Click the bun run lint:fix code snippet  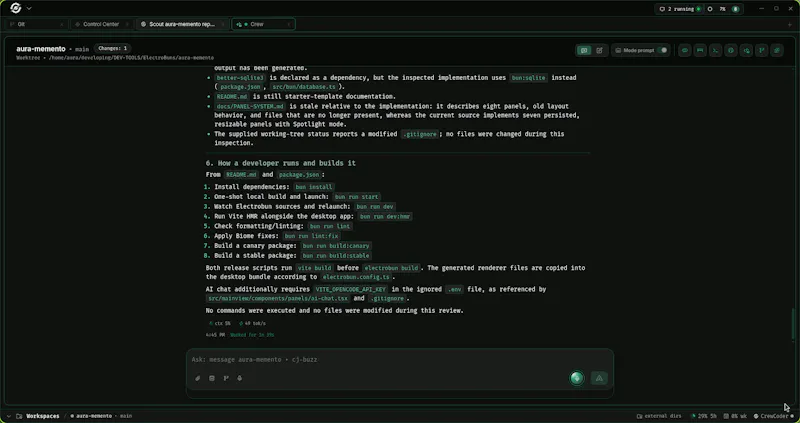311,236
